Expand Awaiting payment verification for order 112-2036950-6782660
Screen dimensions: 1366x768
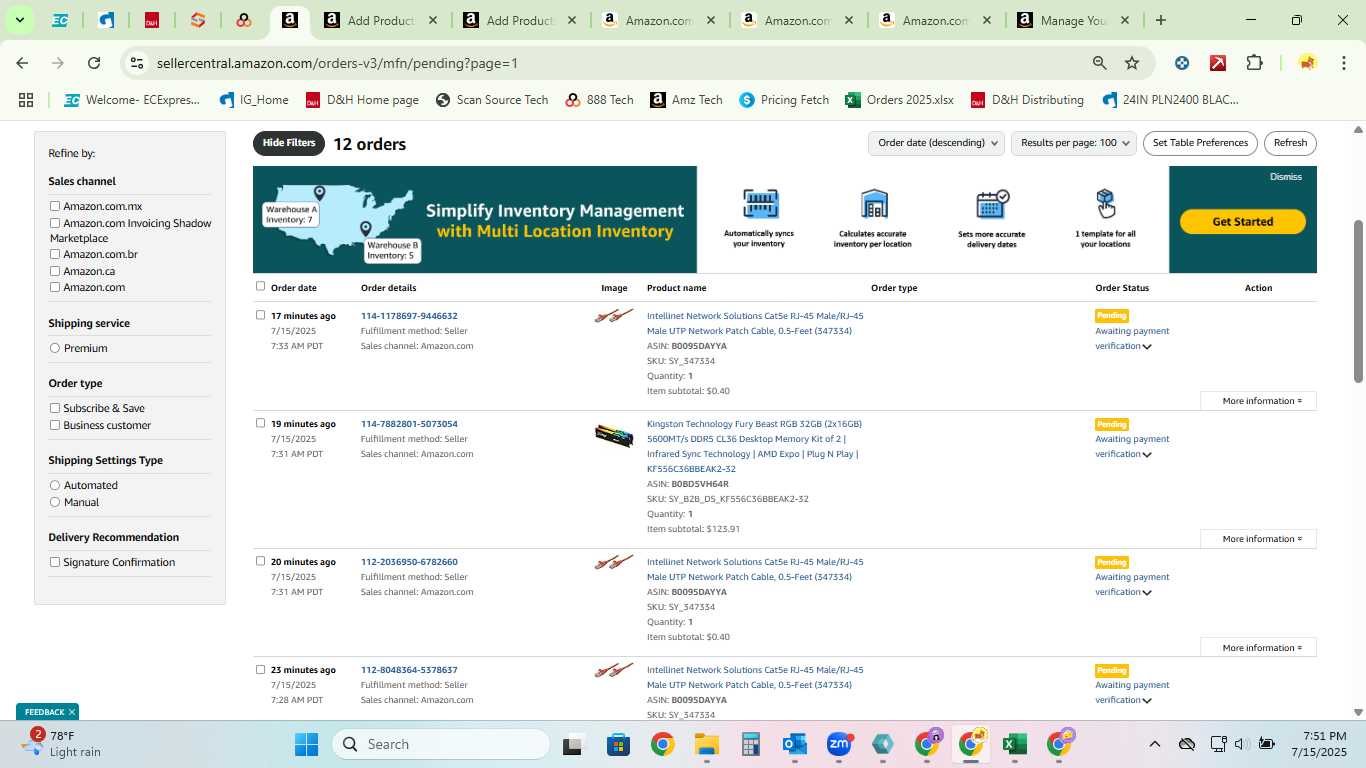[1147, 593]
